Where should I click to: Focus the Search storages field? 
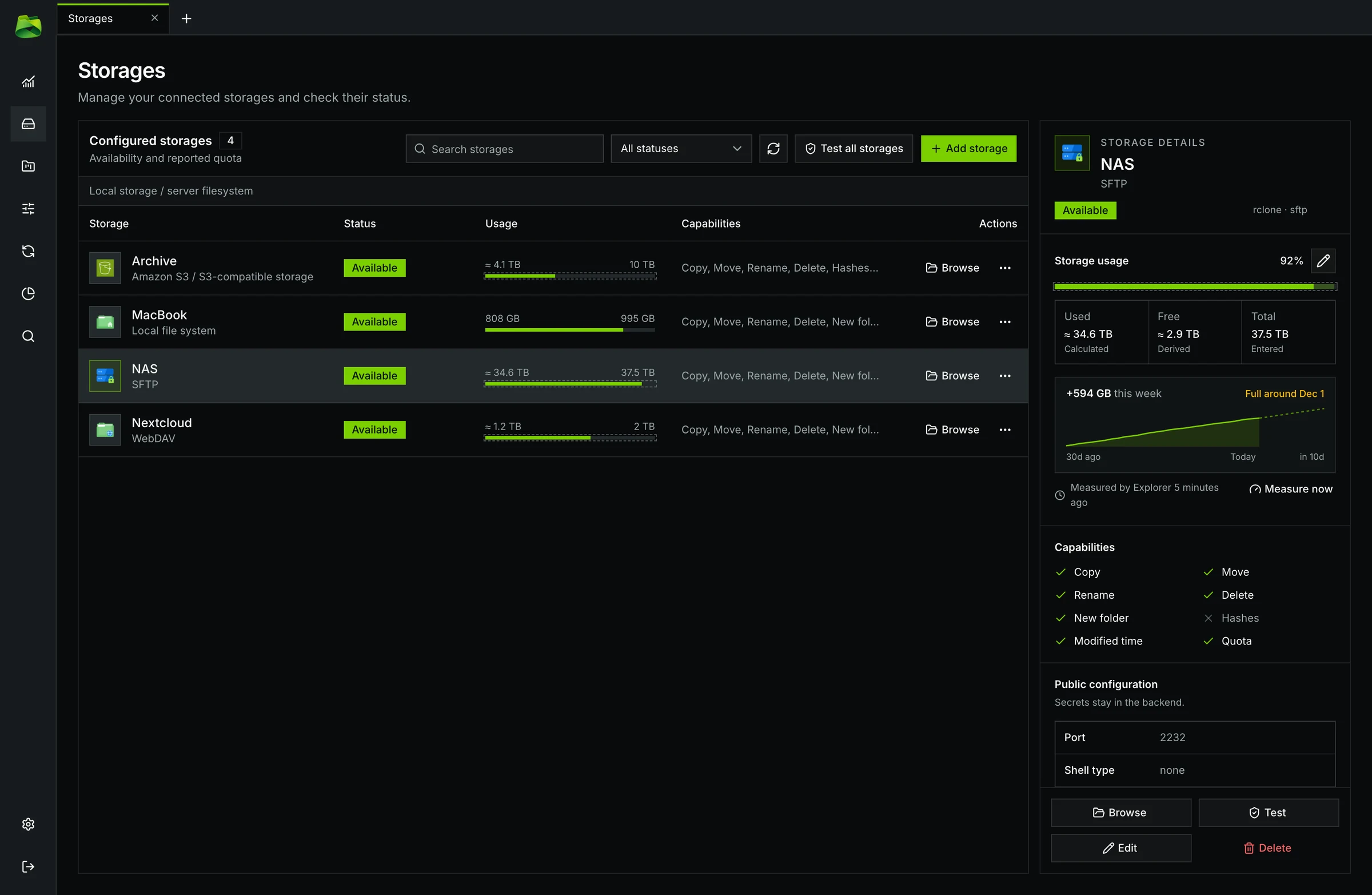[504, 149]
